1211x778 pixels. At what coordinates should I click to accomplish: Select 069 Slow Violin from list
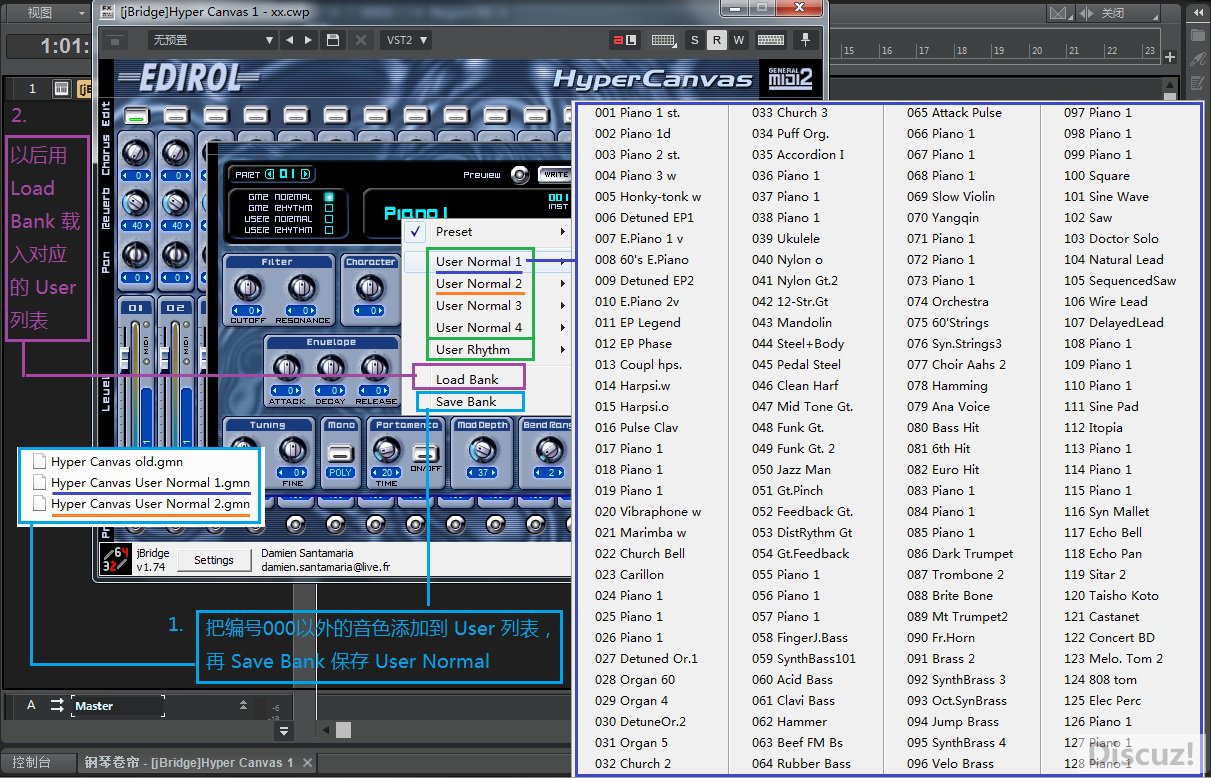click(951, 197)
